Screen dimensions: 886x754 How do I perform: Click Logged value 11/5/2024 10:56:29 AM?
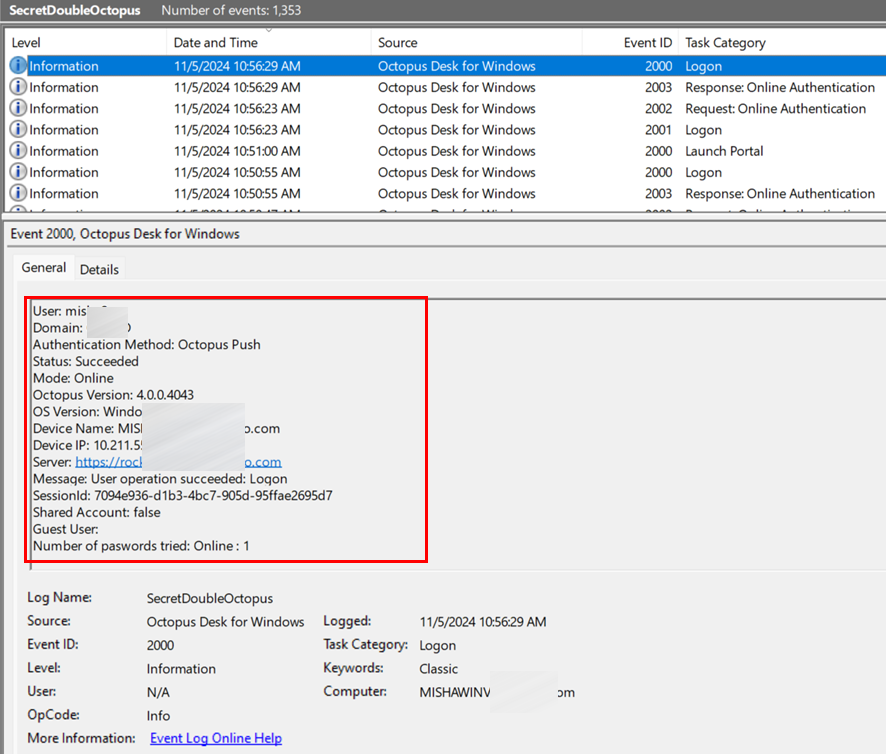click(483, 622)
